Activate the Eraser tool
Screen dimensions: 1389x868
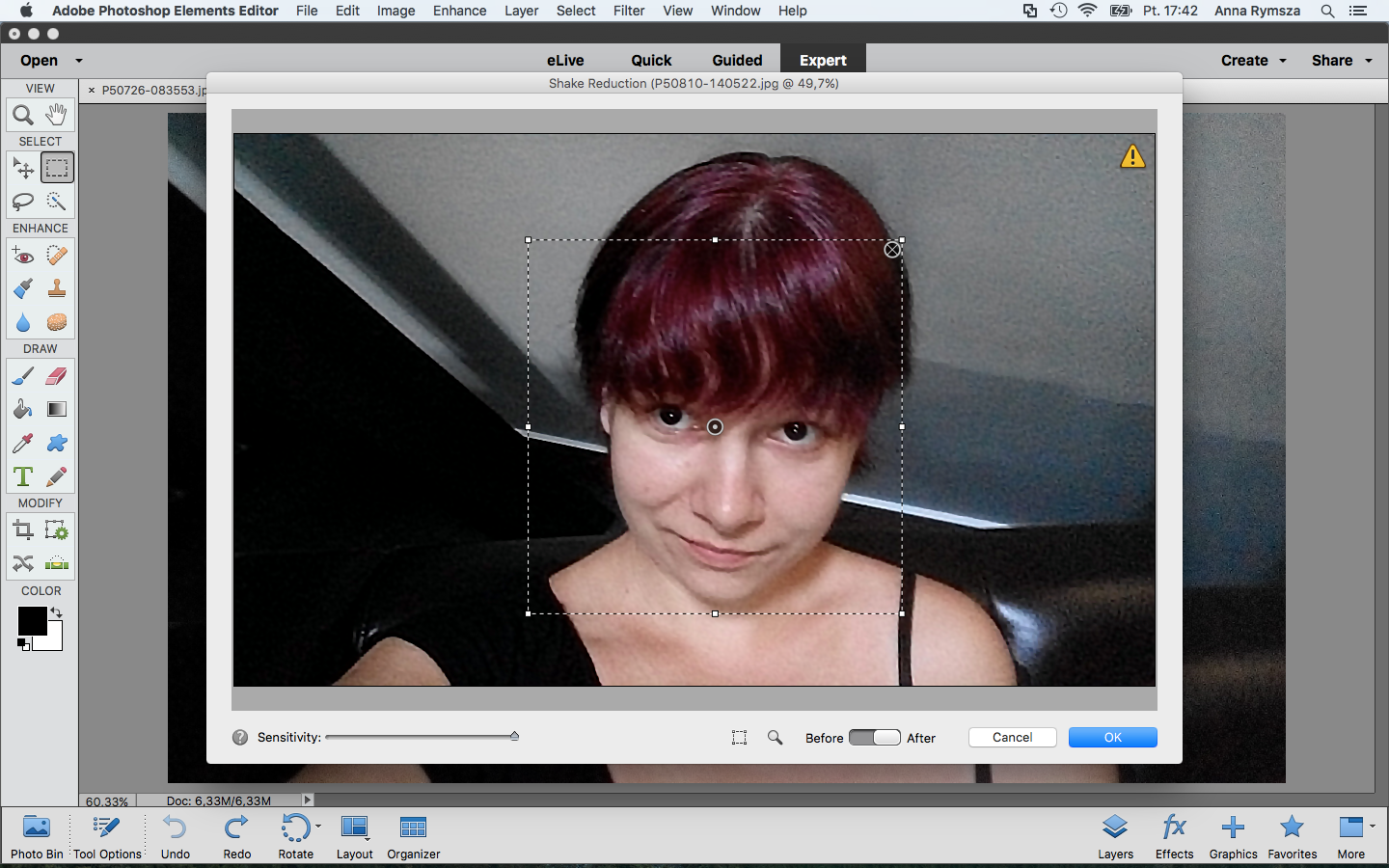coord(57,376)
